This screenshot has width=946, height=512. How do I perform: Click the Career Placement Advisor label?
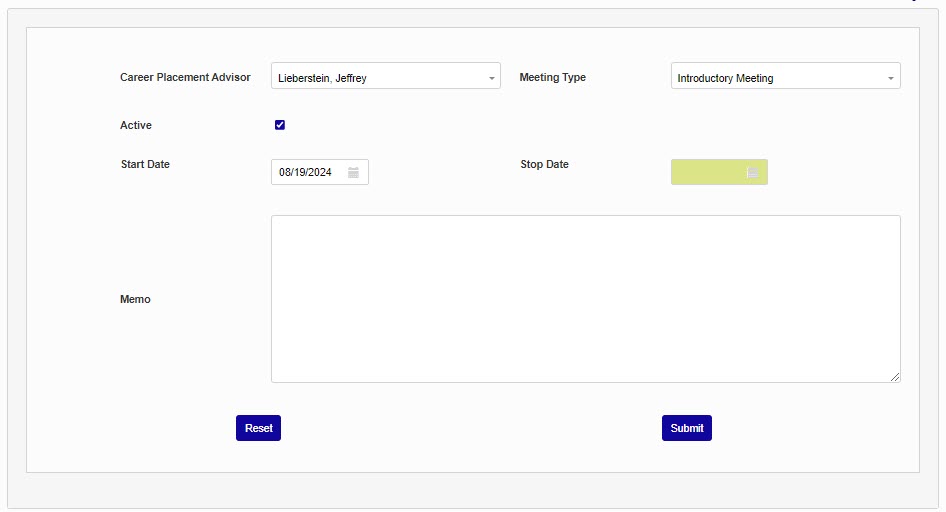point(185,77)
